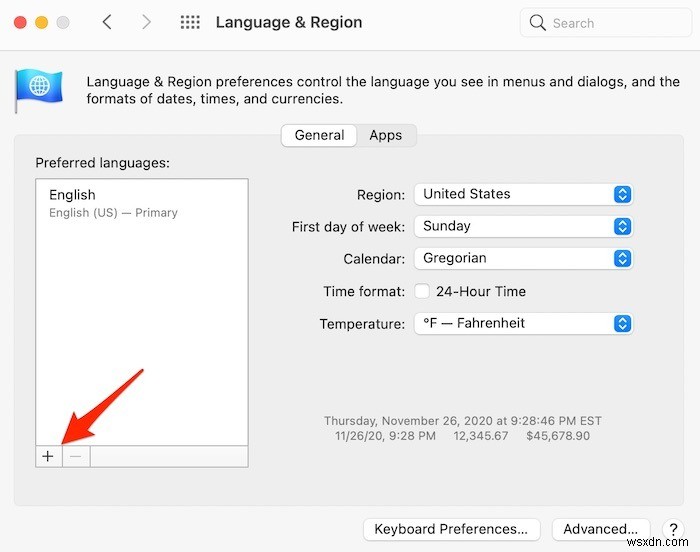700x552 pixels.
Task: Open the Region dropdown showing United States
Action: (523, 194)
